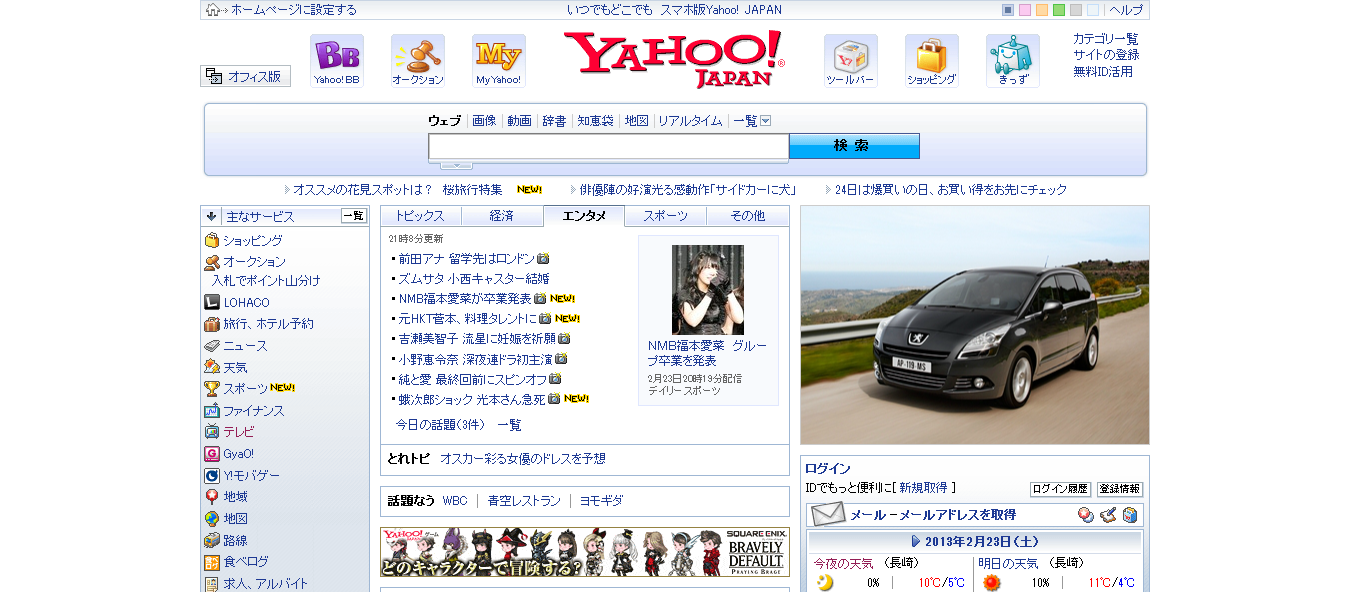The height and width of the screenshot is (592, 1349).
Task: Open the ログイン link
Action: point(828,469)
